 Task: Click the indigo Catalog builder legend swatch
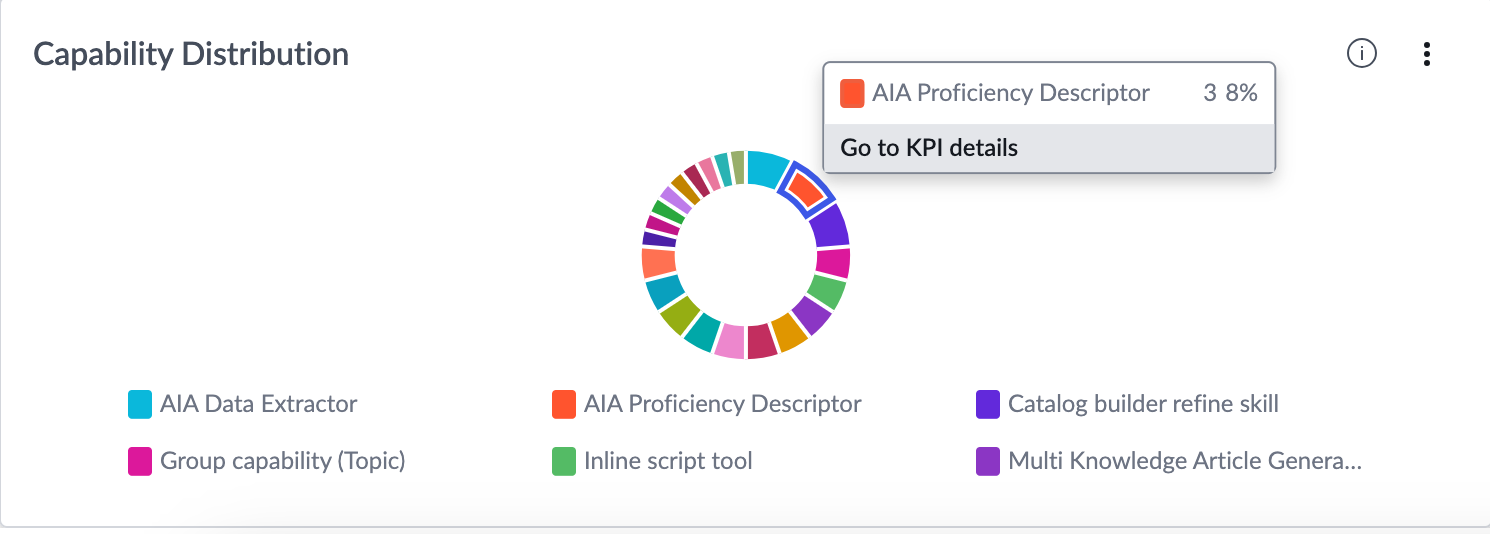coord(988,405)
